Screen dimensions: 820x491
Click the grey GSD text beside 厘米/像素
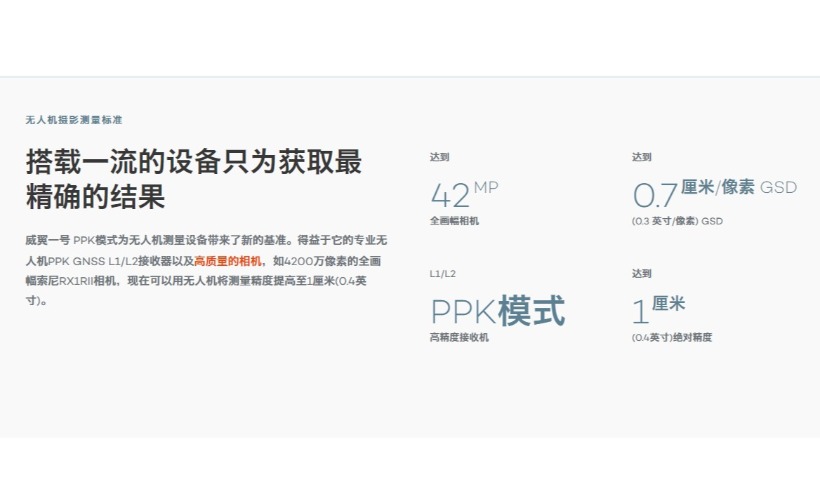pos(778,187)
